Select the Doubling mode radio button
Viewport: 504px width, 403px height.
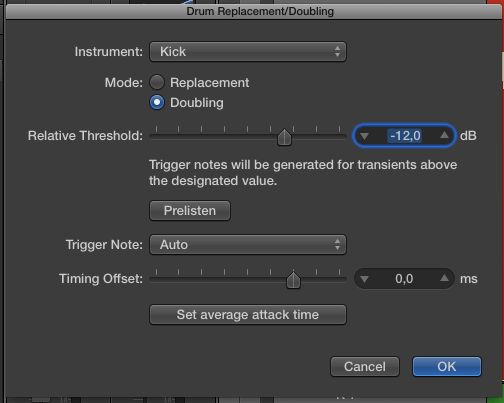click(x=157, y=102)
